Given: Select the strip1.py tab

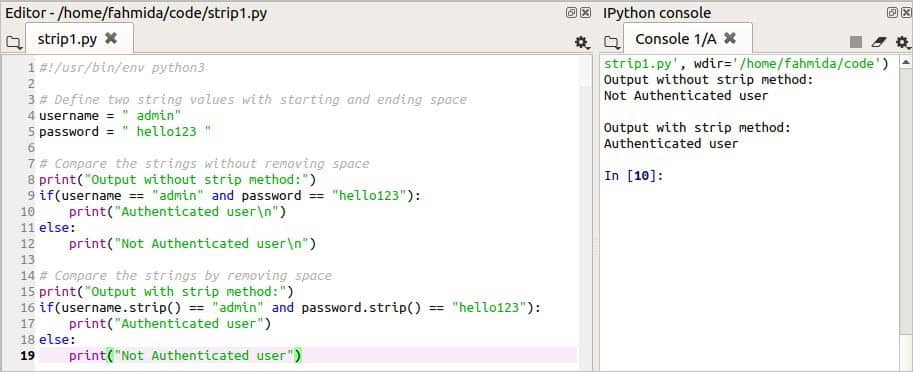Looking at the screenshot, I should (x=68, y=39).
